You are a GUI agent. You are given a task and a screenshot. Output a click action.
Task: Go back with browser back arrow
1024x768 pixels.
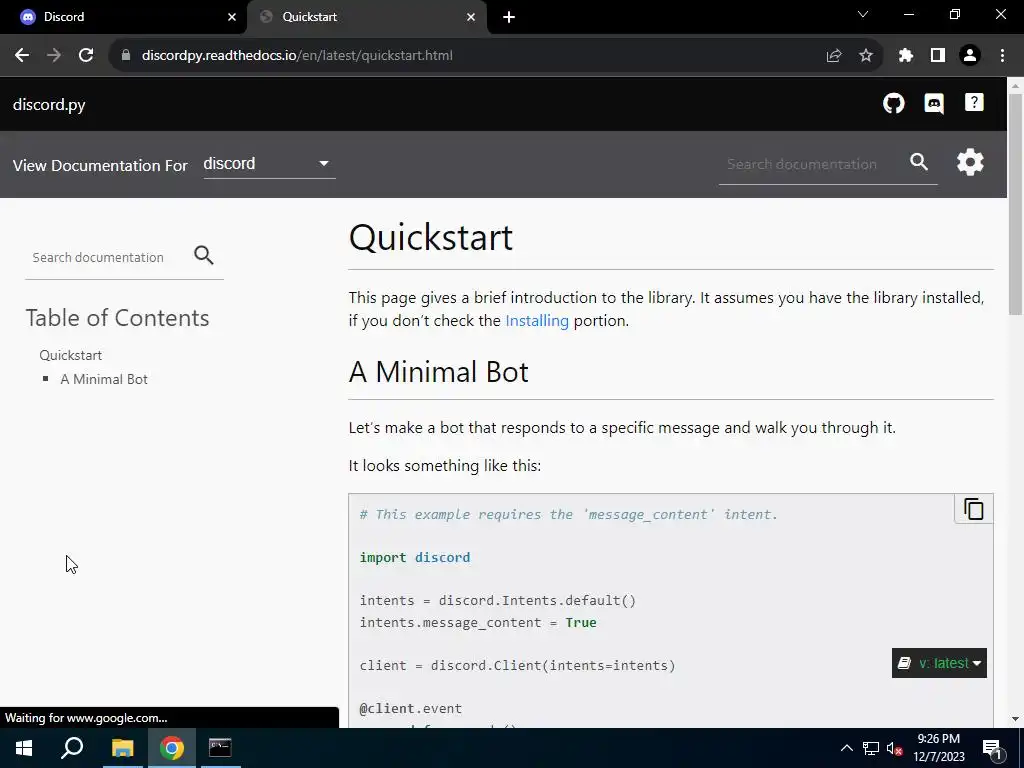pos(22,56)
